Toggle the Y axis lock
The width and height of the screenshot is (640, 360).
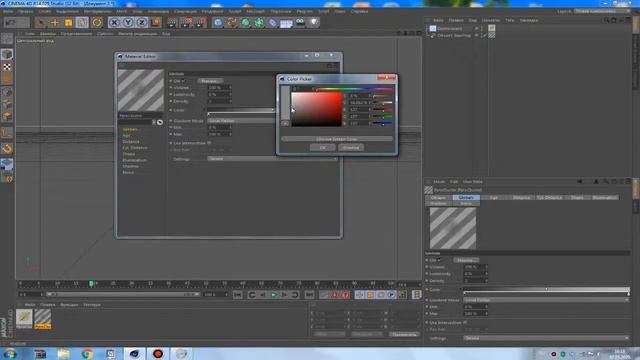click(128, 22)
